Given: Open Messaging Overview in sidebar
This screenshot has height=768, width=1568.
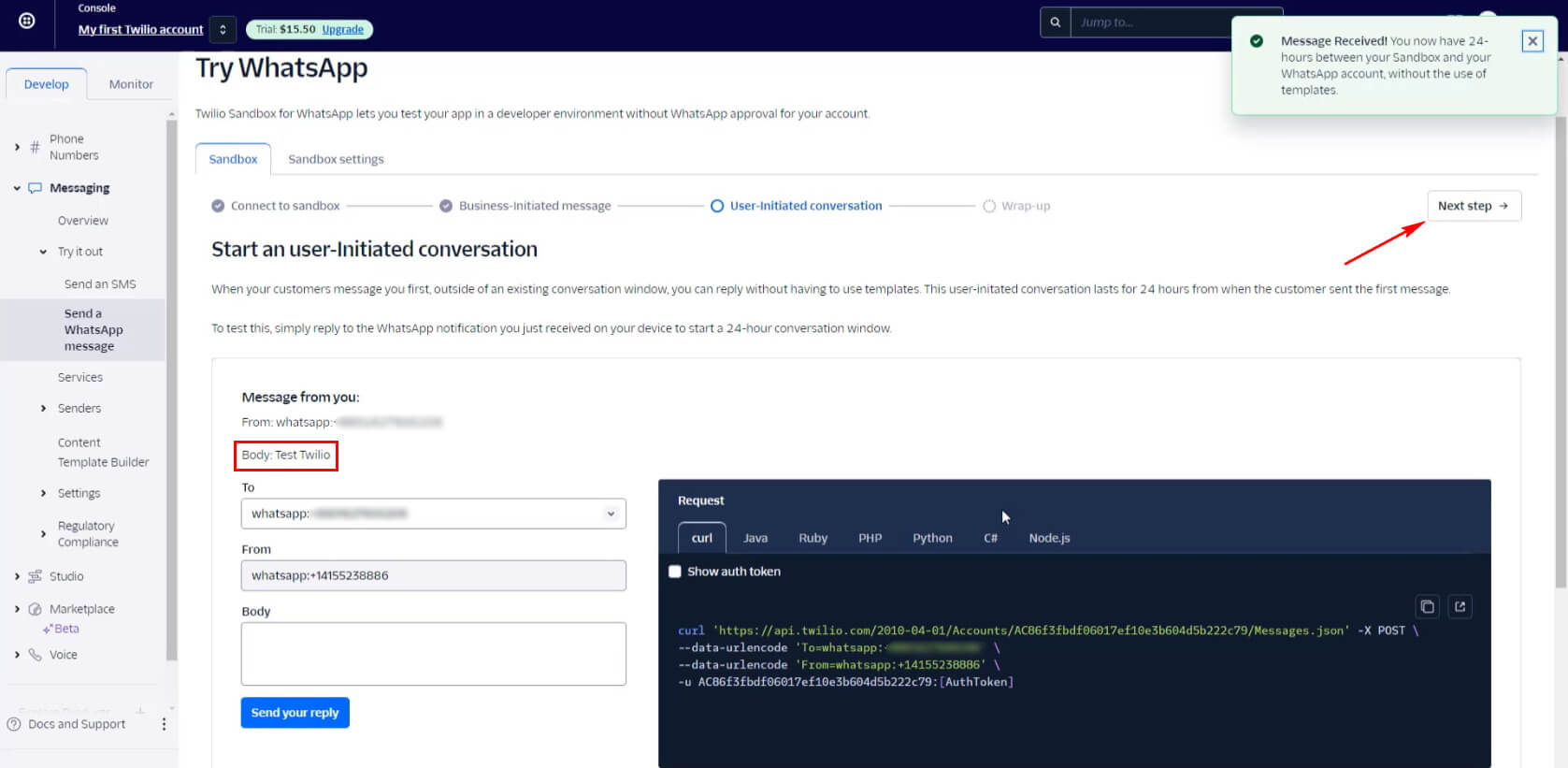Looking at the screenshot, I should (x=83, y=221).
